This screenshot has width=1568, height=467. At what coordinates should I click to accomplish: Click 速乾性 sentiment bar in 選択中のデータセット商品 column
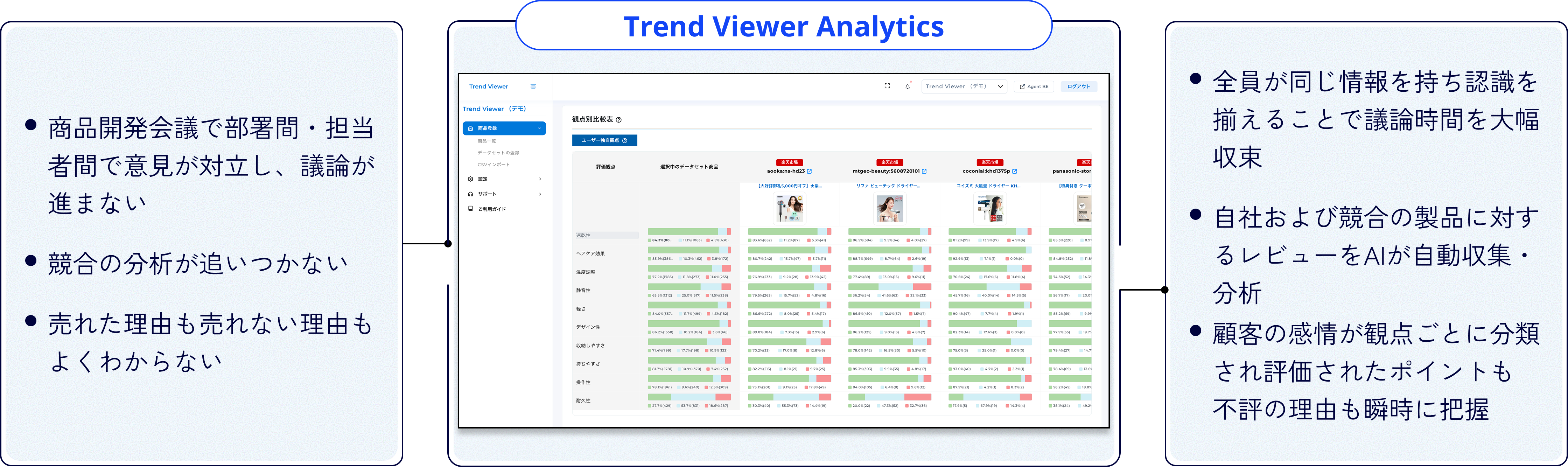pos(689,231)
